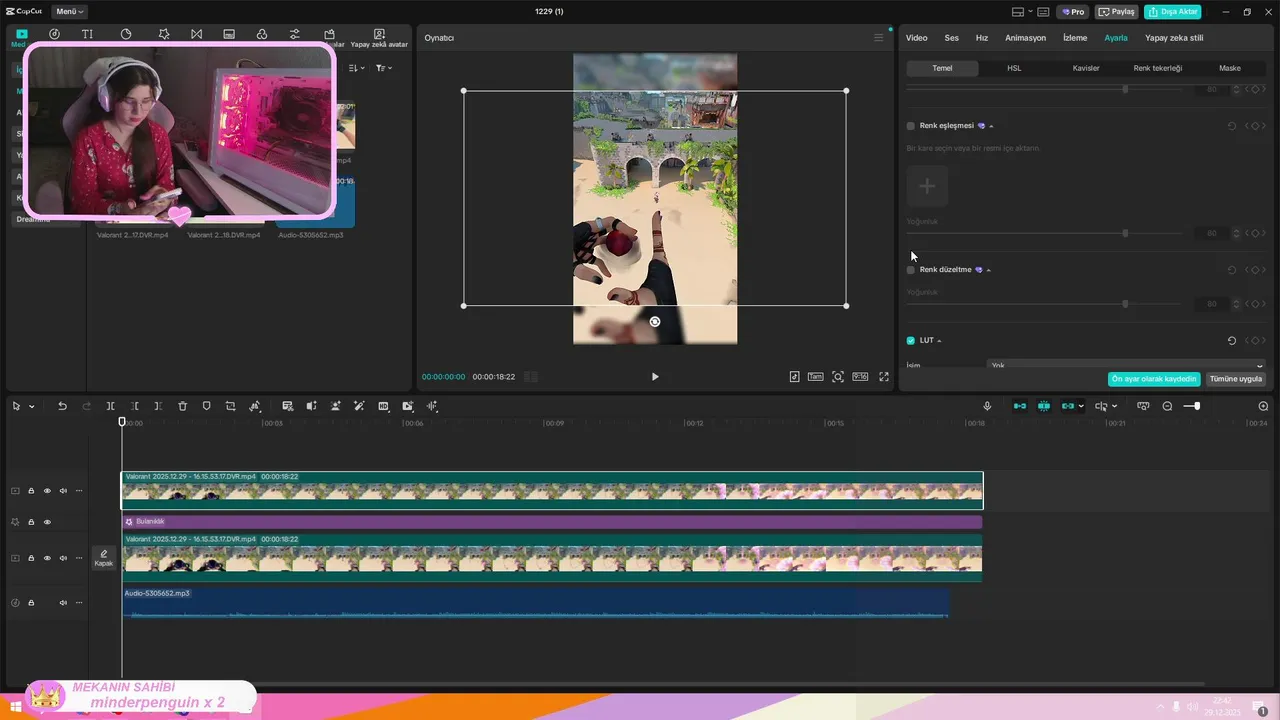Click the crop icon in timeline toolbar
Image resolution: width=1280 pixels, height=720 pixels.
click(230, 406)
